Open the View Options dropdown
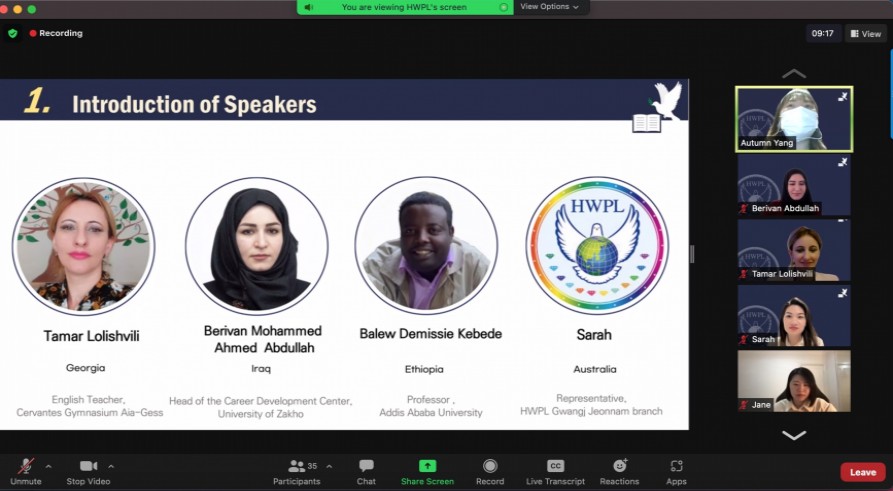 (549, 7)
